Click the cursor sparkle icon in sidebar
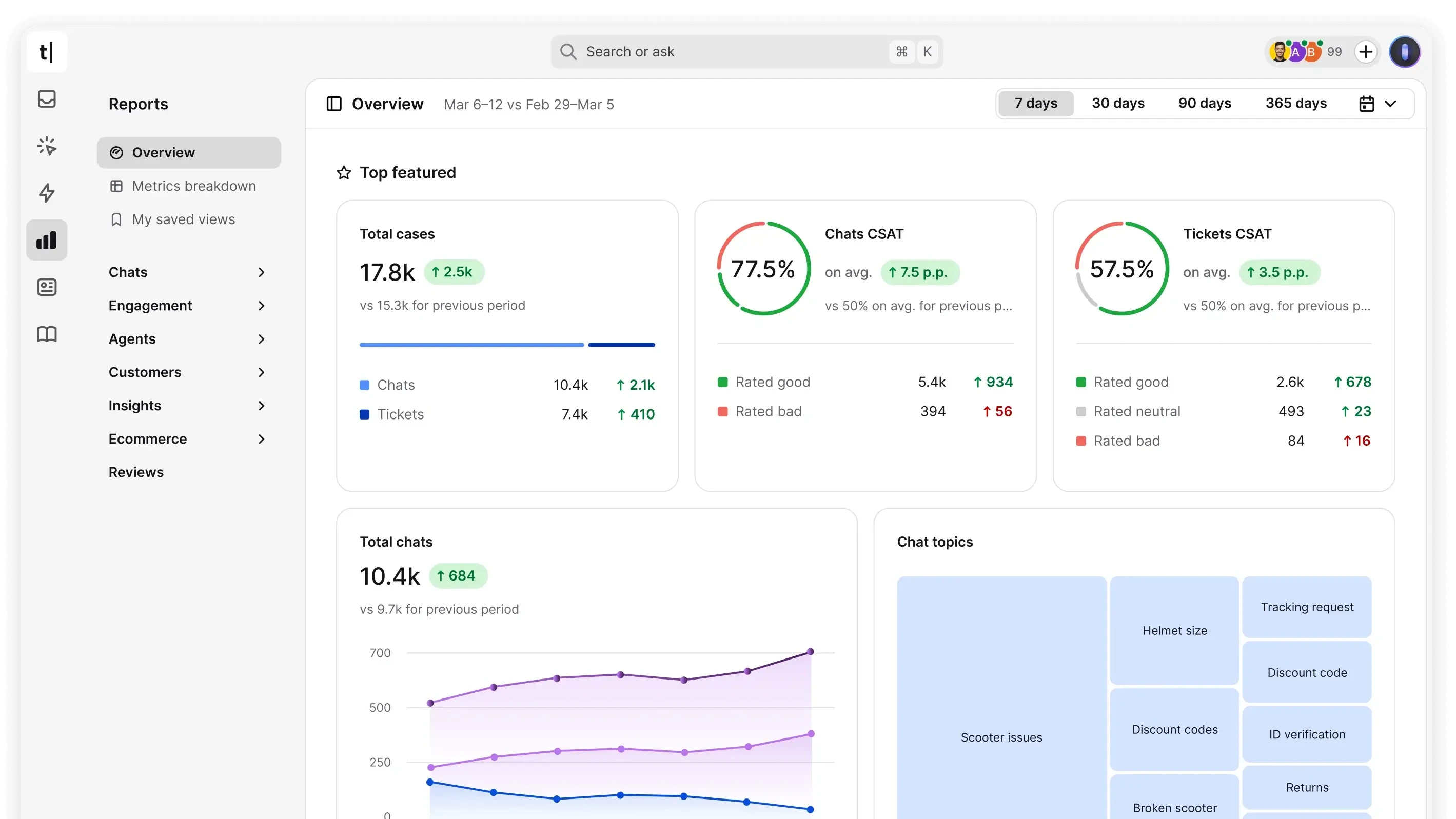Image resolution: width=1456 pixels, height=819 pixels. point(46,146)
